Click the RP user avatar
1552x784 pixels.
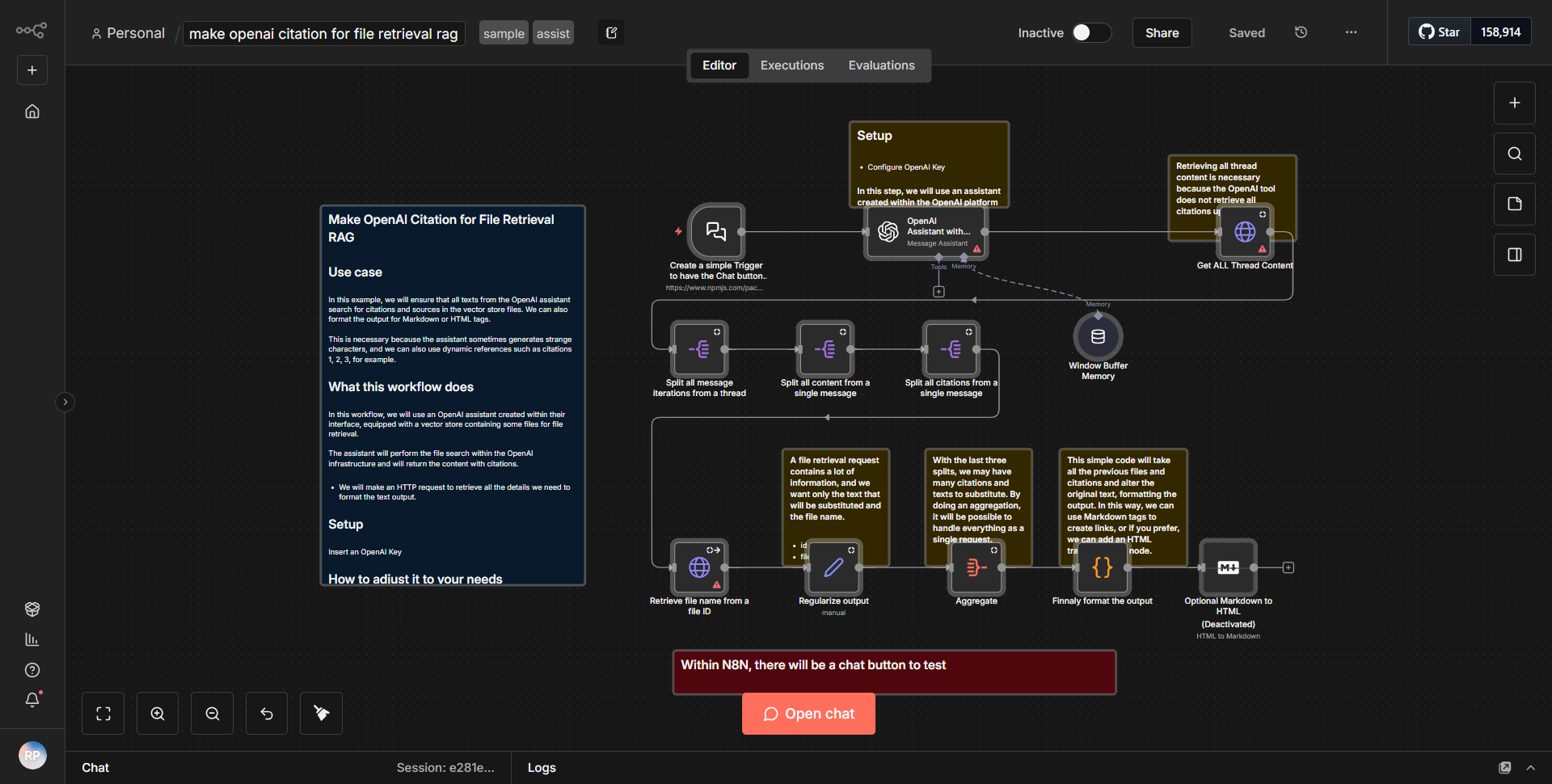click(x=32, y=756)
